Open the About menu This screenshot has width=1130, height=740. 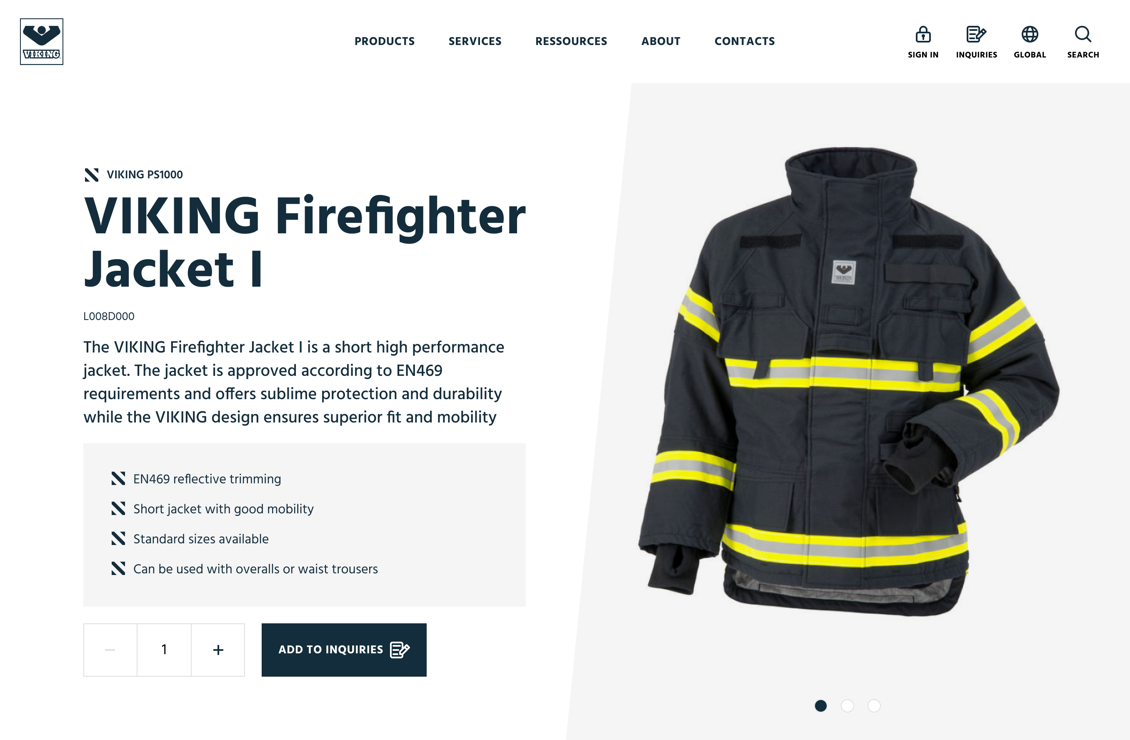coord(661,41)
